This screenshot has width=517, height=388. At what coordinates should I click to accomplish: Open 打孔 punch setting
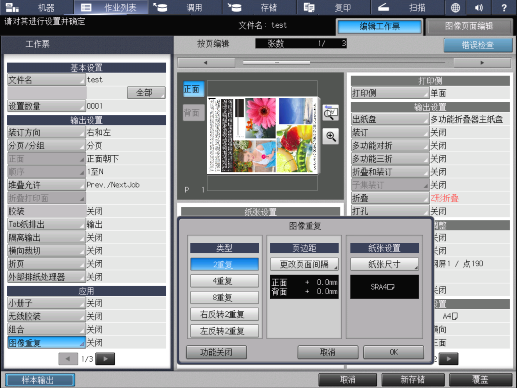point(390,211)
